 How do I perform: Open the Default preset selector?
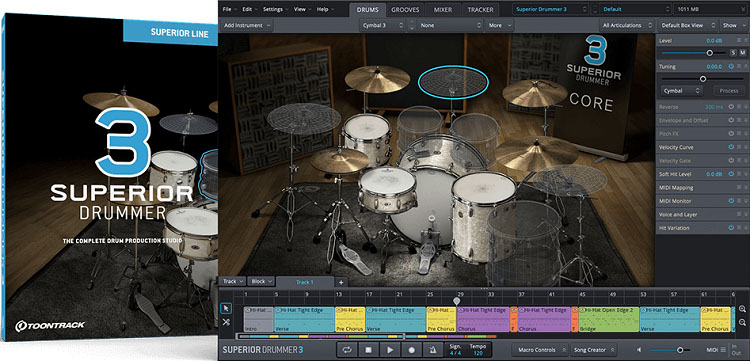635,9
